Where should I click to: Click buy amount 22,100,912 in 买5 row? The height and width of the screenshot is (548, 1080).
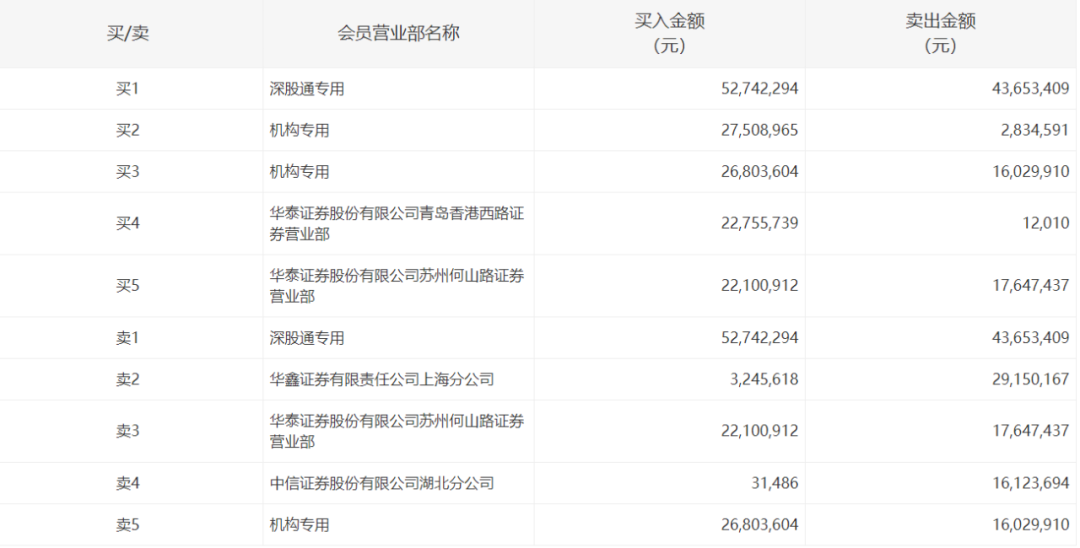point(760,286)
